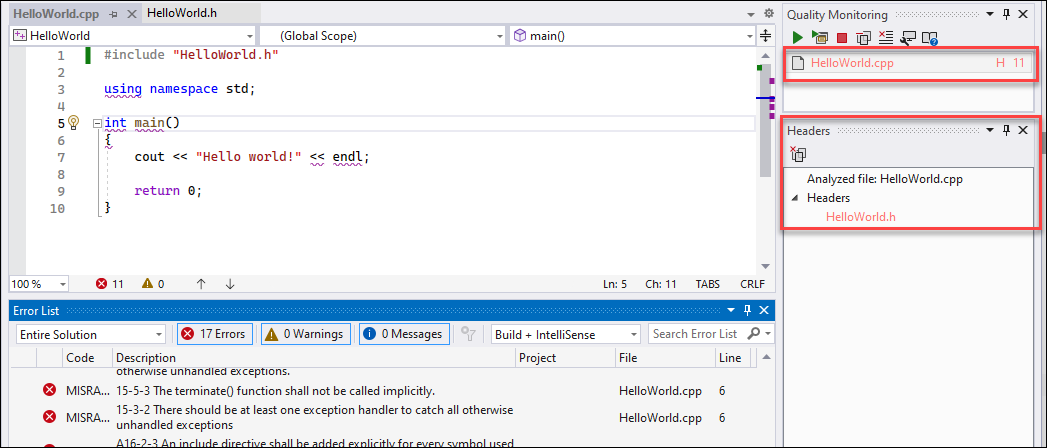1047x448 pixels.
Task: Click the error icon for rule 15-5-3
Action: [49, 391]
